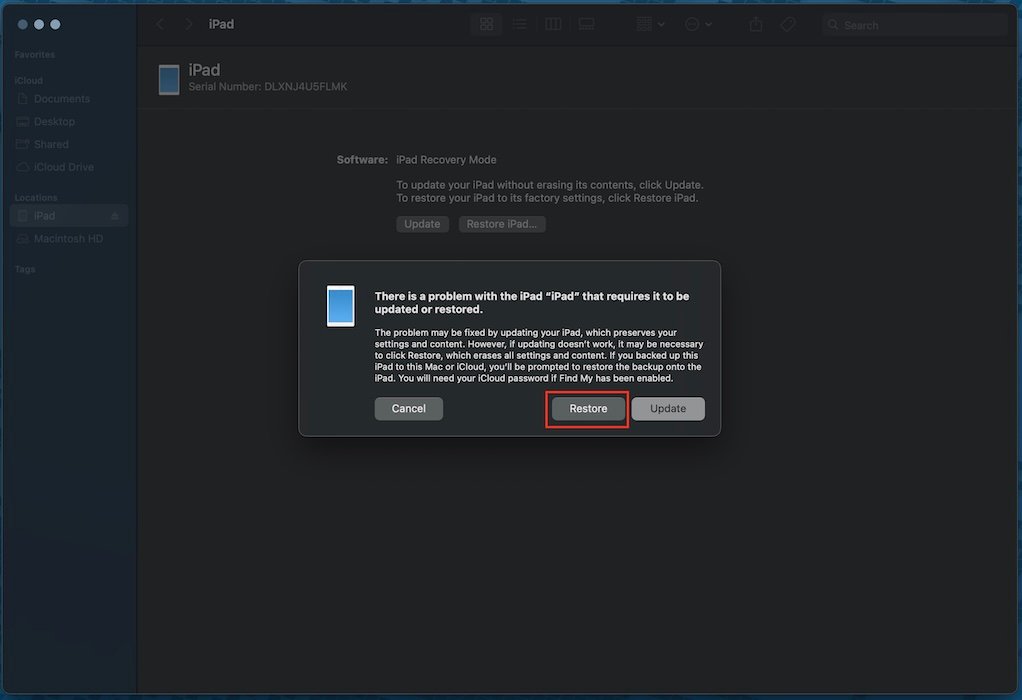Screen dimensions: 1022x700
Task: Close the Finder window
Action: [x=23, y=24]
